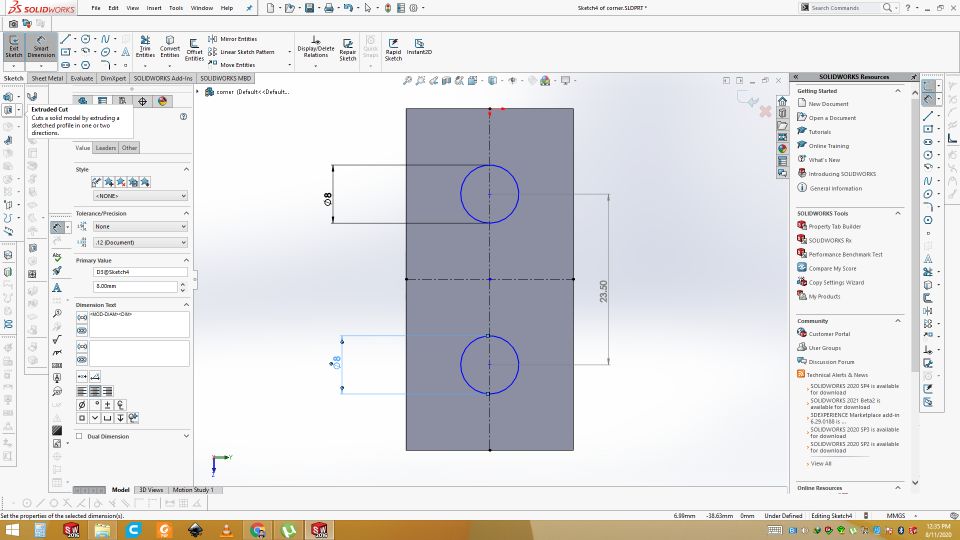The image size is (960, 540).
Task: Increase primary value with spinner up arrow
Action: click(182, 283)
